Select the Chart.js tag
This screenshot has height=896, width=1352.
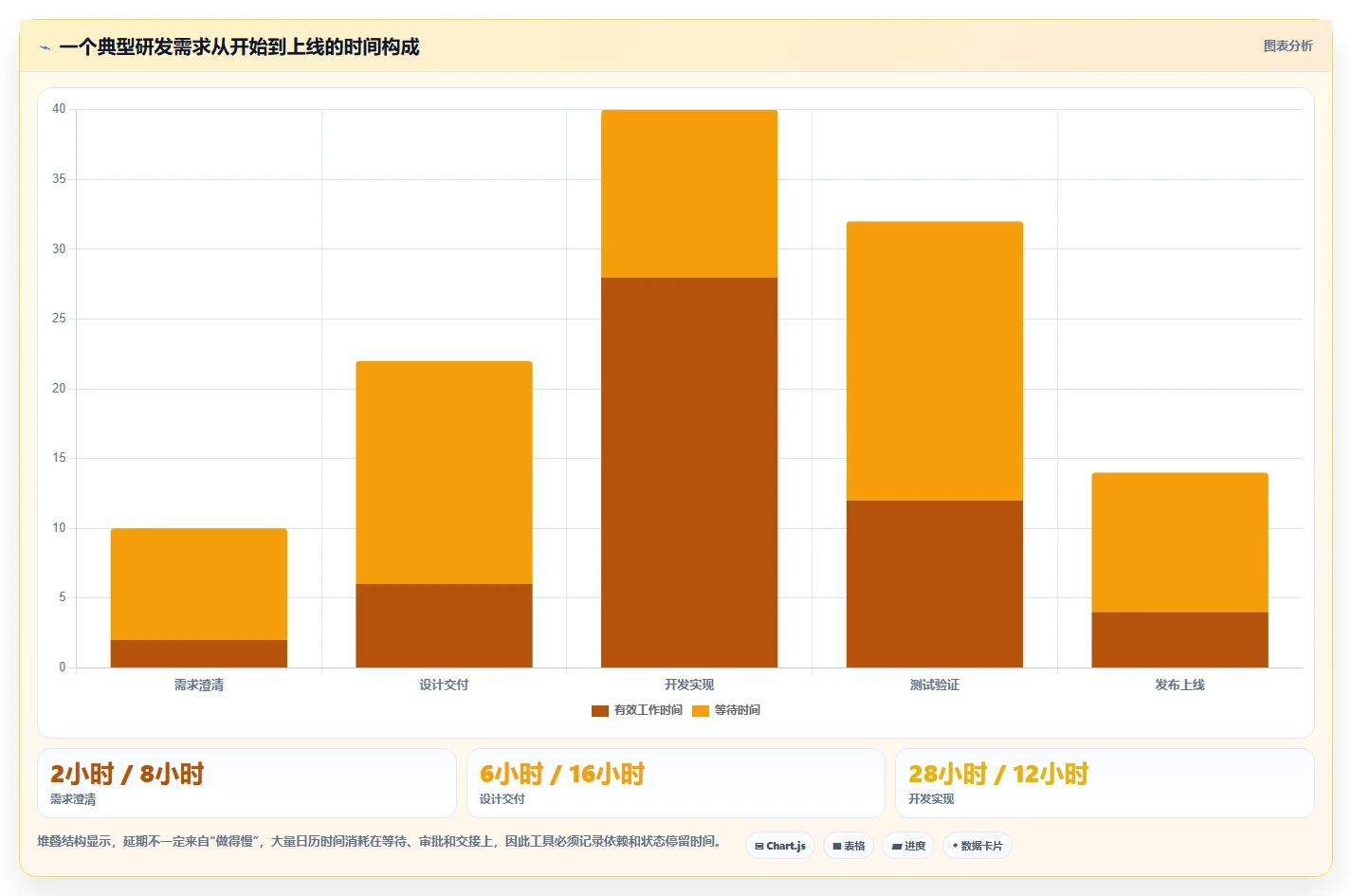point(780,846)
